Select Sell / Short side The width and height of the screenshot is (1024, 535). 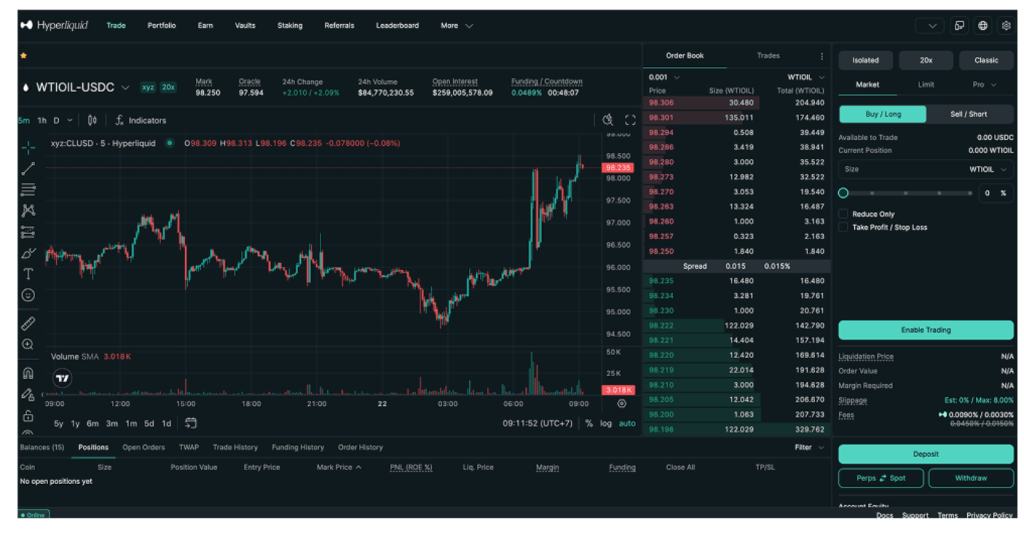tap(968, 114)
